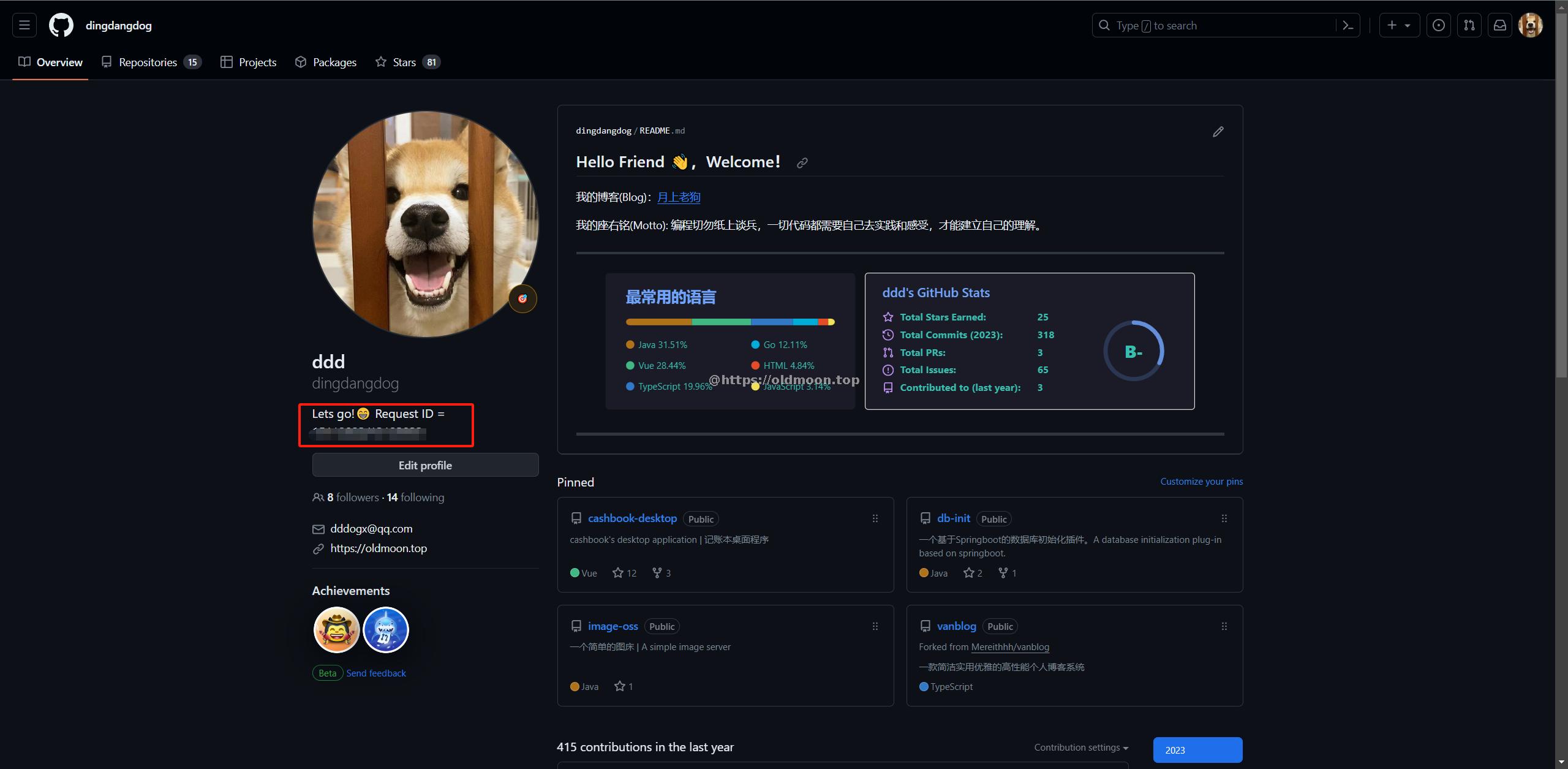Copy heading anchor link icon
The height and width of the screenshot is (769, 1568).
[802, 163]
